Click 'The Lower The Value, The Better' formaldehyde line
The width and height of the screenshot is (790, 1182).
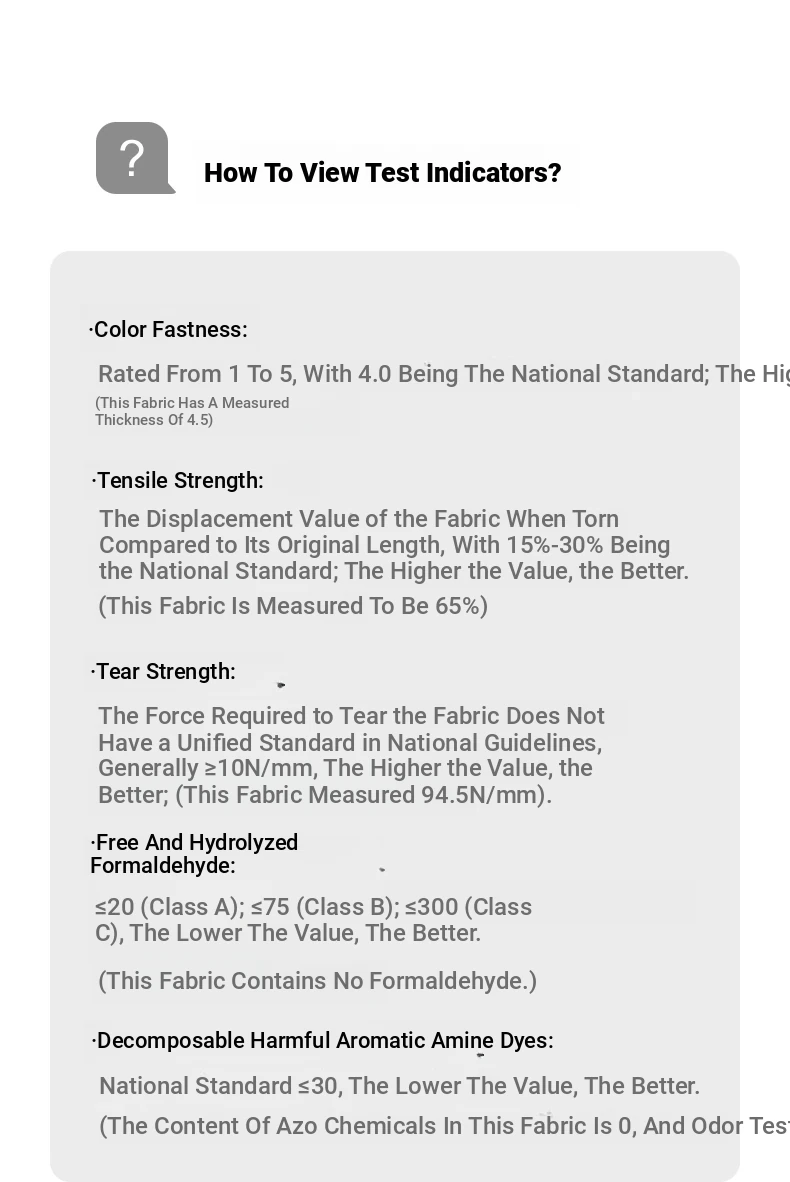click(x=305, y=933)
